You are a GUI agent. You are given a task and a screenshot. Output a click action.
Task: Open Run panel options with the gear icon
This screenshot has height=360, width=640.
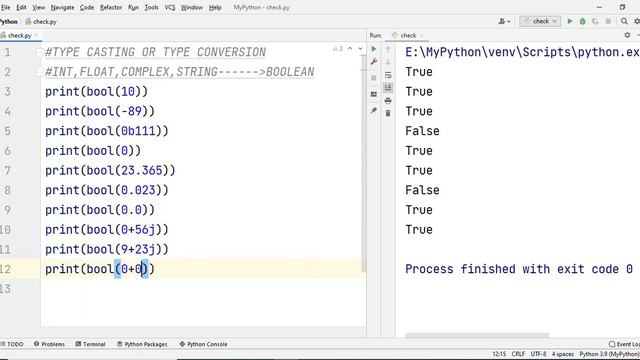tap(627, 36)
